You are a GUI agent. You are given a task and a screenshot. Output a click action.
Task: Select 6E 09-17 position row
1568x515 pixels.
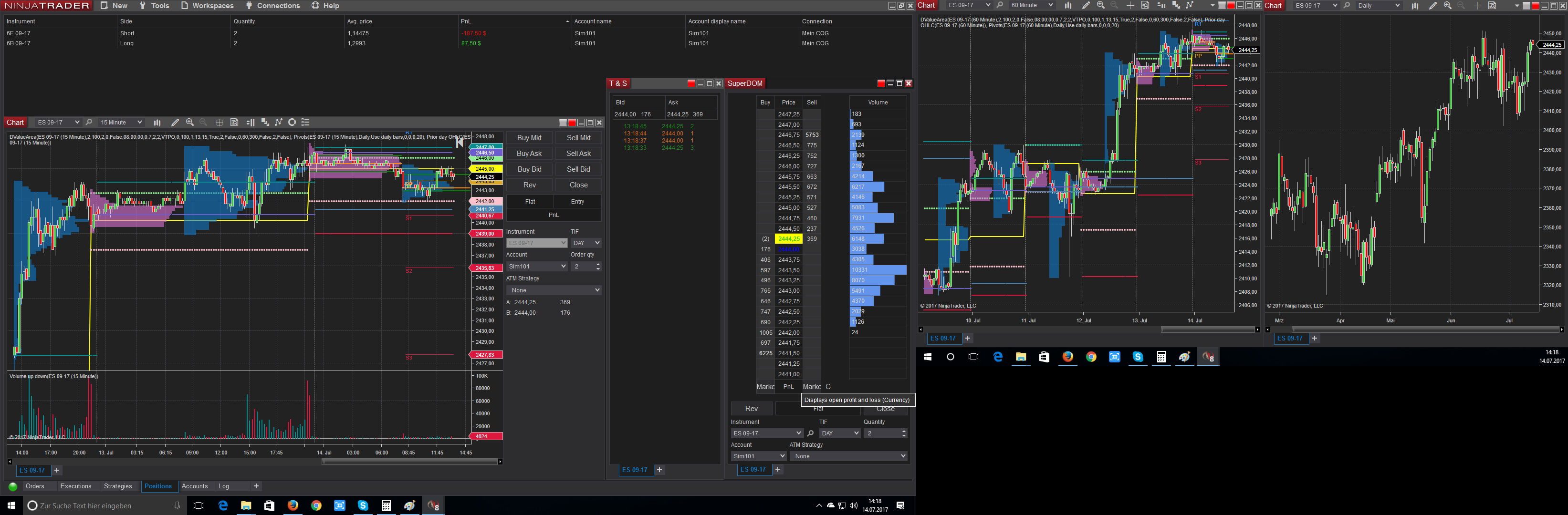457,33
